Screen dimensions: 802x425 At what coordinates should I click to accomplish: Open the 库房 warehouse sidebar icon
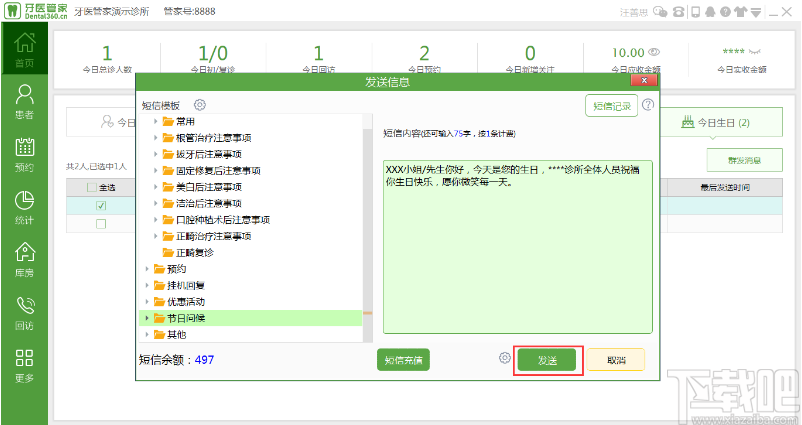[25, 260]
